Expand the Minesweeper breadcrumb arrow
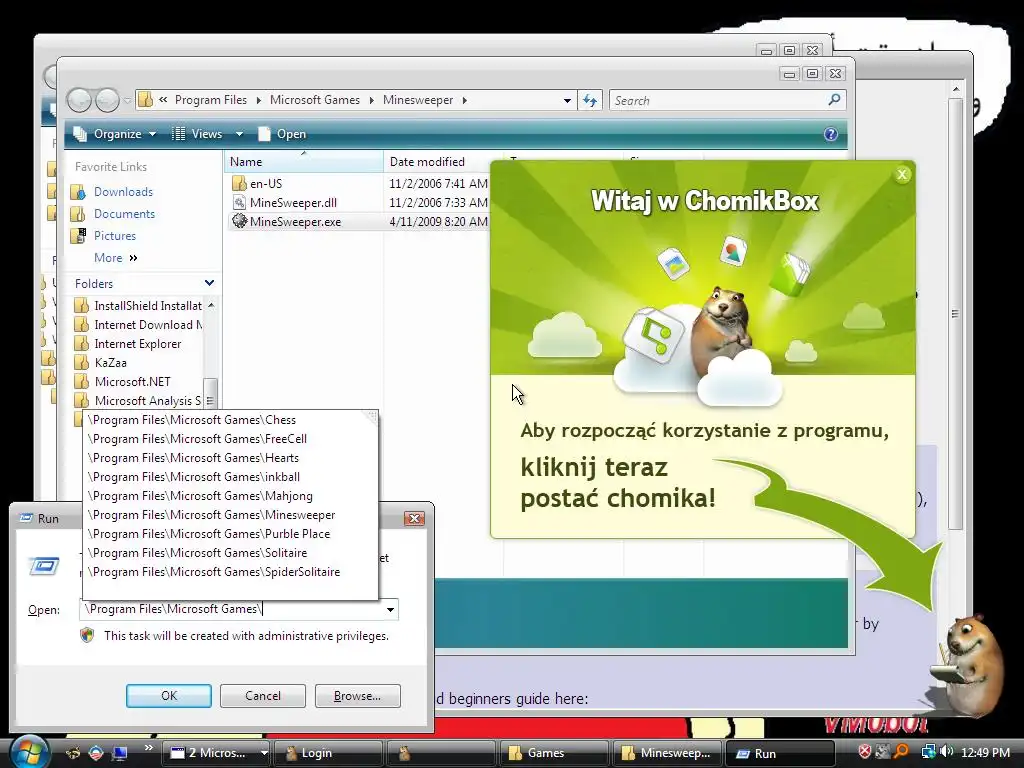 (464, 101)
